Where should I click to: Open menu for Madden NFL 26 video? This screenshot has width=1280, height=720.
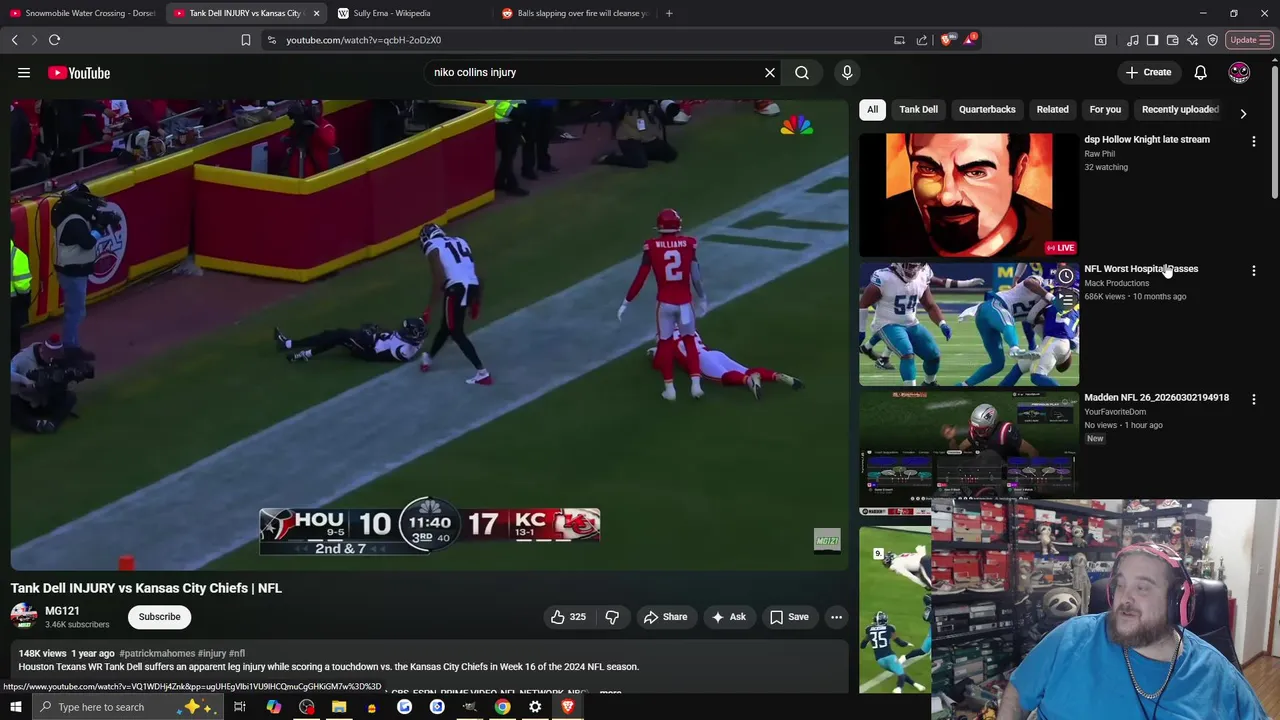(1253, 399)
